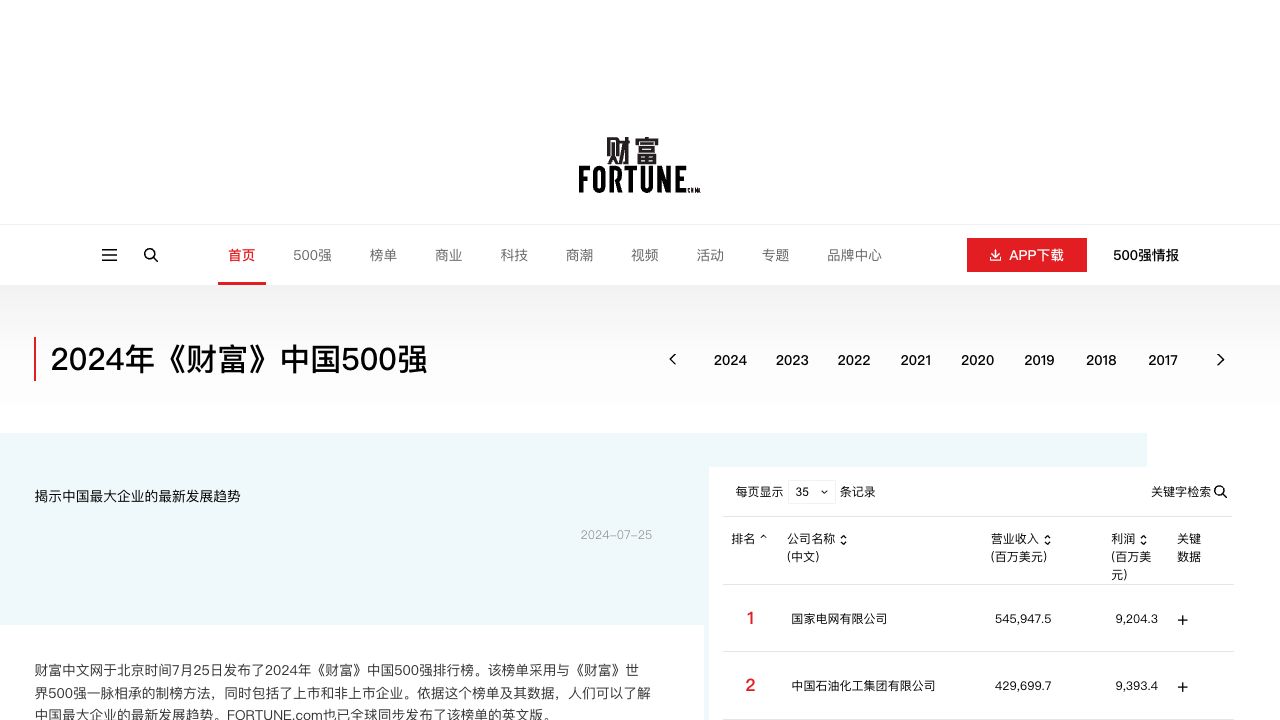Click the previous arrow before year 2024
The image size is (1280, 720).
point(672,359)
